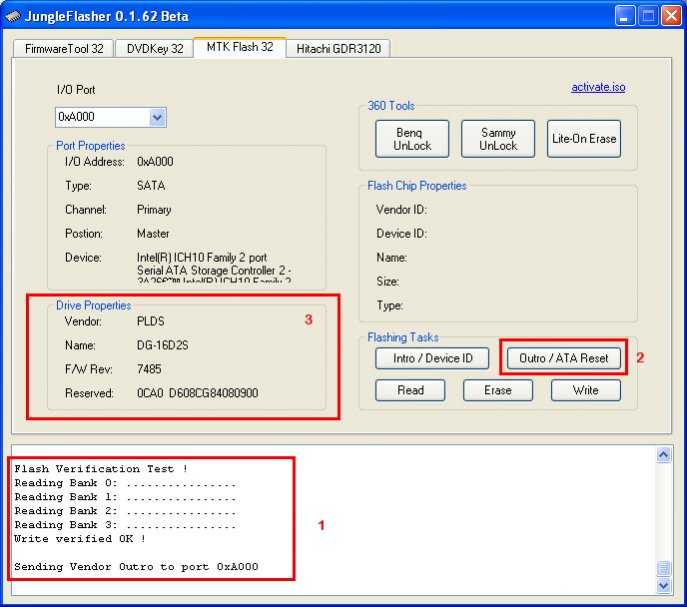Switch to the FirmwareTool 32 tab
The image size is (687, 607).
tap(64, 49)
